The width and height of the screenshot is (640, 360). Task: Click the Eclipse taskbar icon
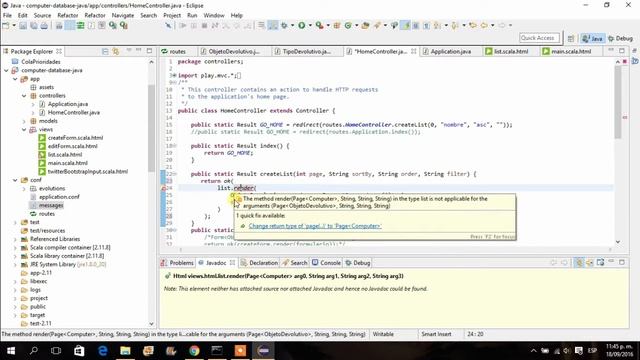coord(264,351)
